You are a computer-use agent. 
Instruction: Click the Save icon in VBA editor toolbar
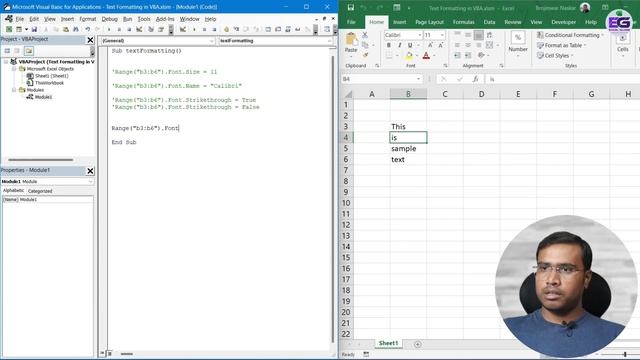pos(34,29)
